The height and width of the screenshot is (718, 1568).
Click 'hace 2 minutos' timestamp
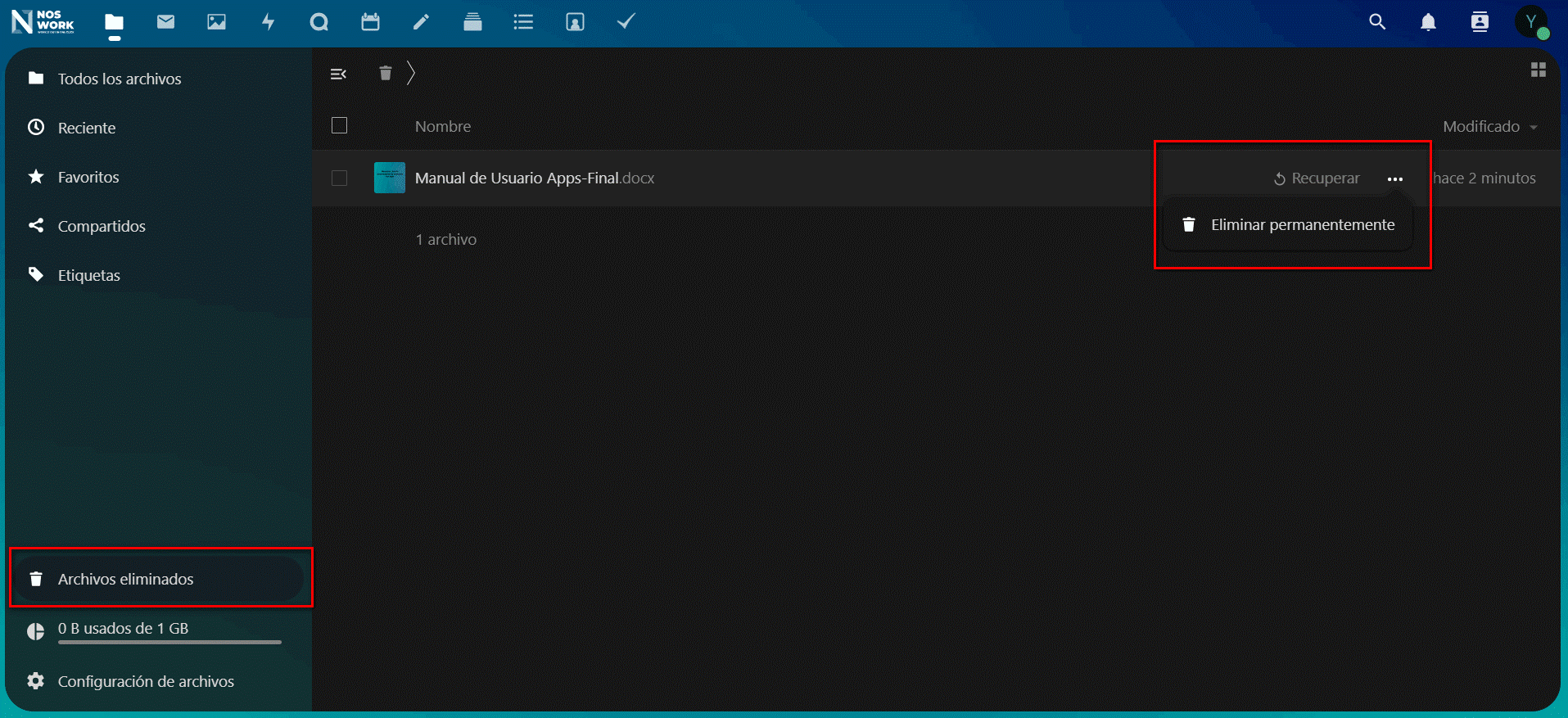point(1484,178)
